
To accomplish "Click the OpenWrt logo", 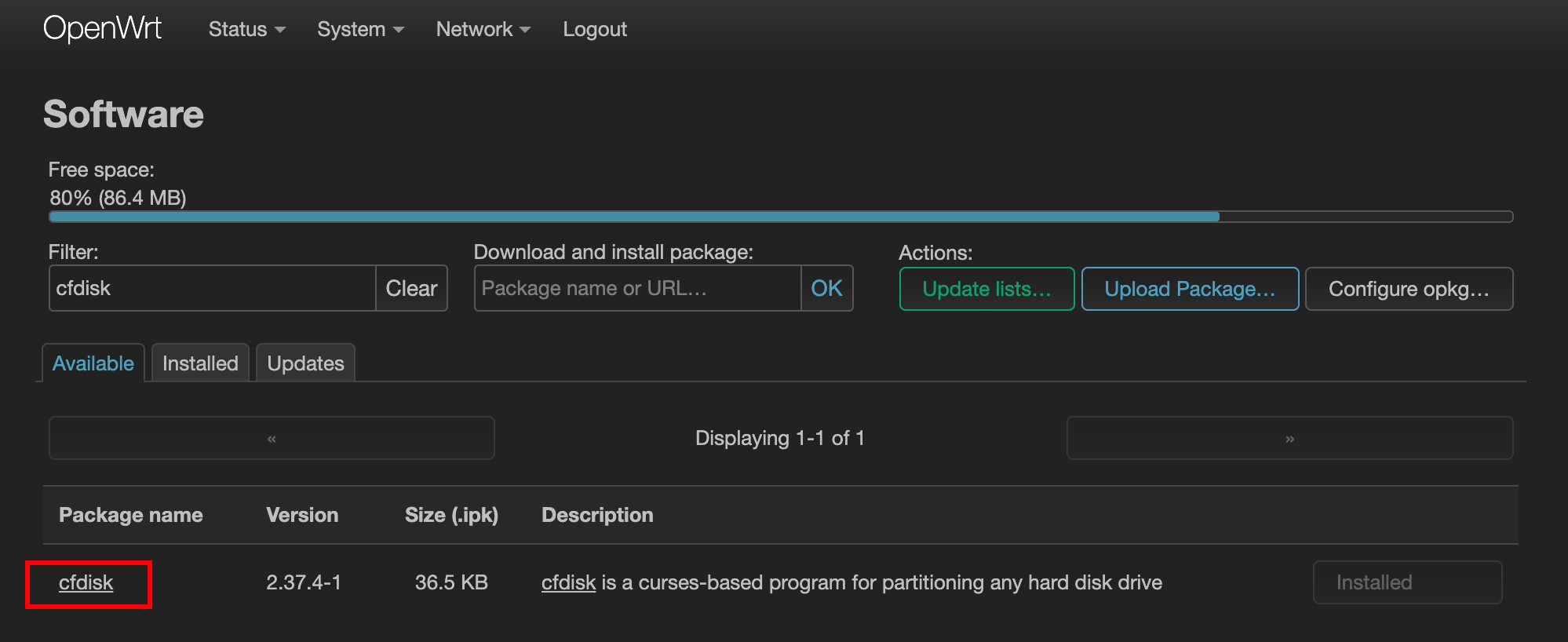I will tap(102, 29).
